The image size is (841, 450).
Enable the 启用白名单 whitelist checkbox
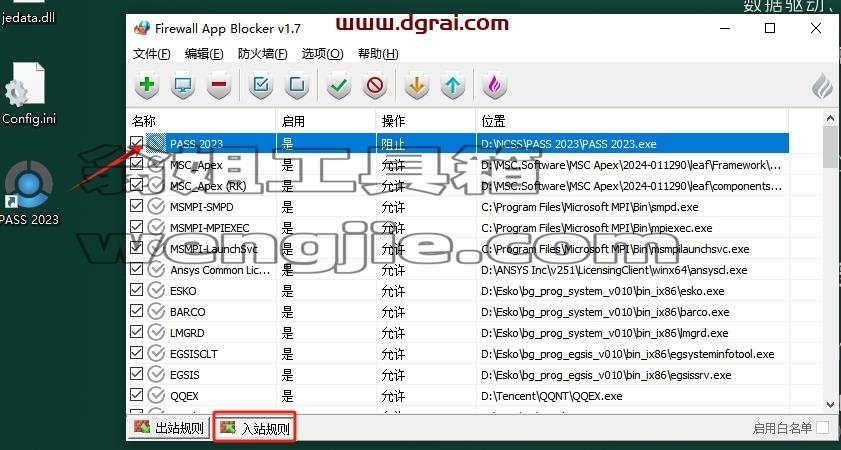click(x=822, y=427)
